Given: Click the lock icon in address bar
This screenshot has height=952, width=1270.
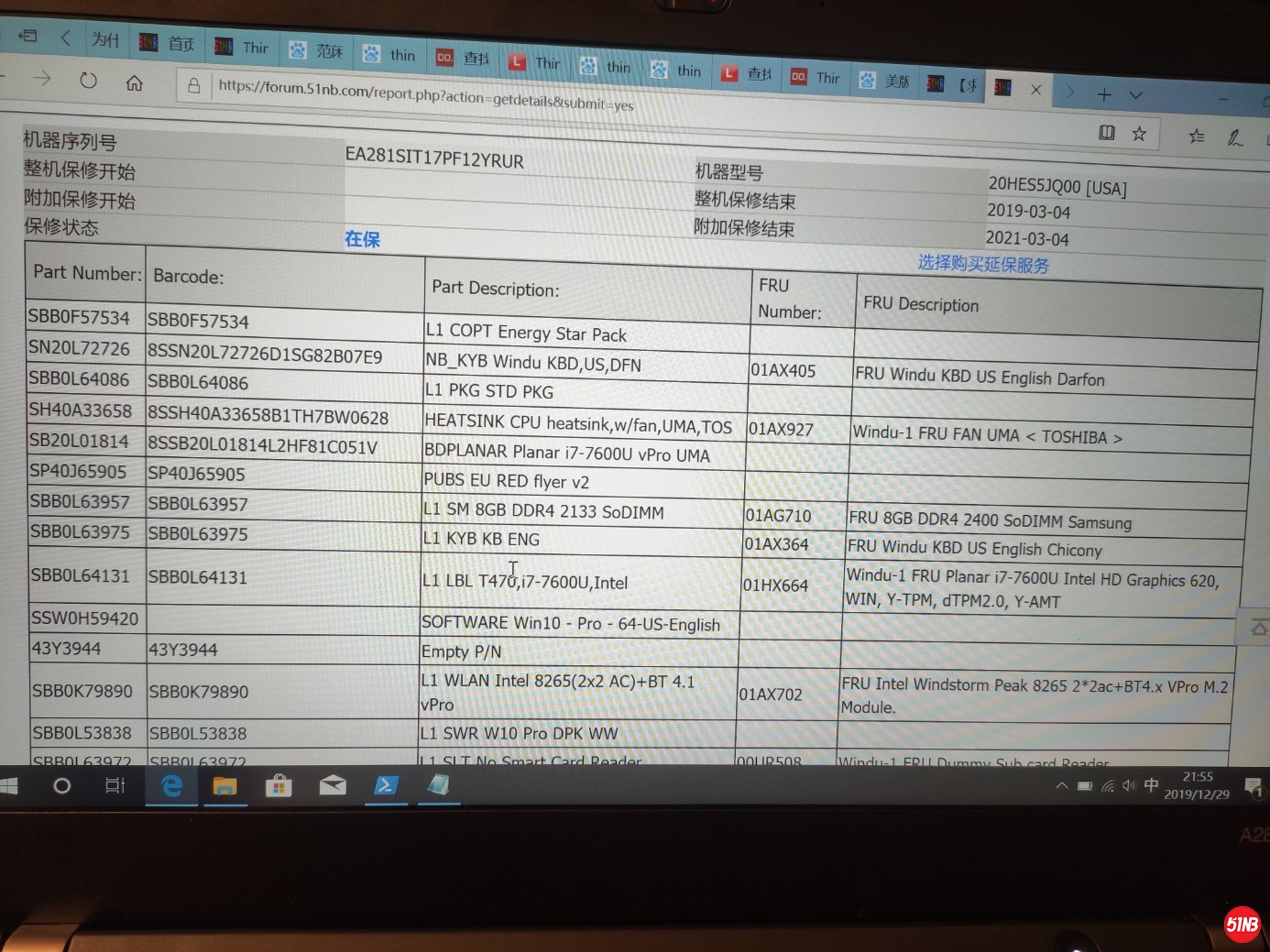Looking at the screenshot, I should click(193, 86).
